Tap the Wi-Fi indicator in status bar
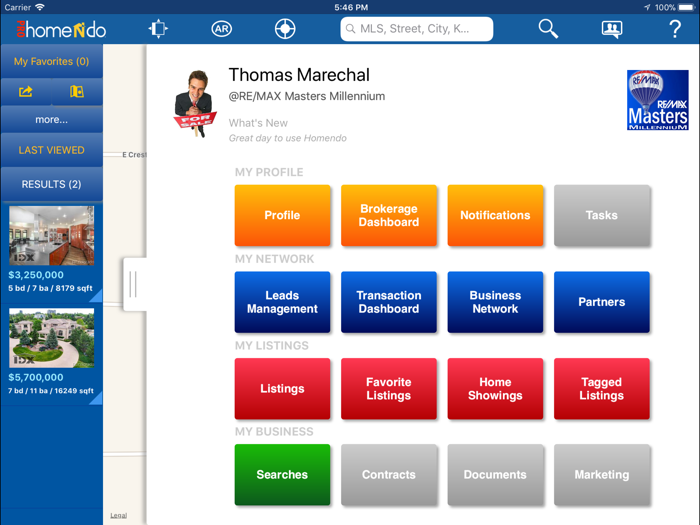The image size is (700, 525). tap(40, 7)
